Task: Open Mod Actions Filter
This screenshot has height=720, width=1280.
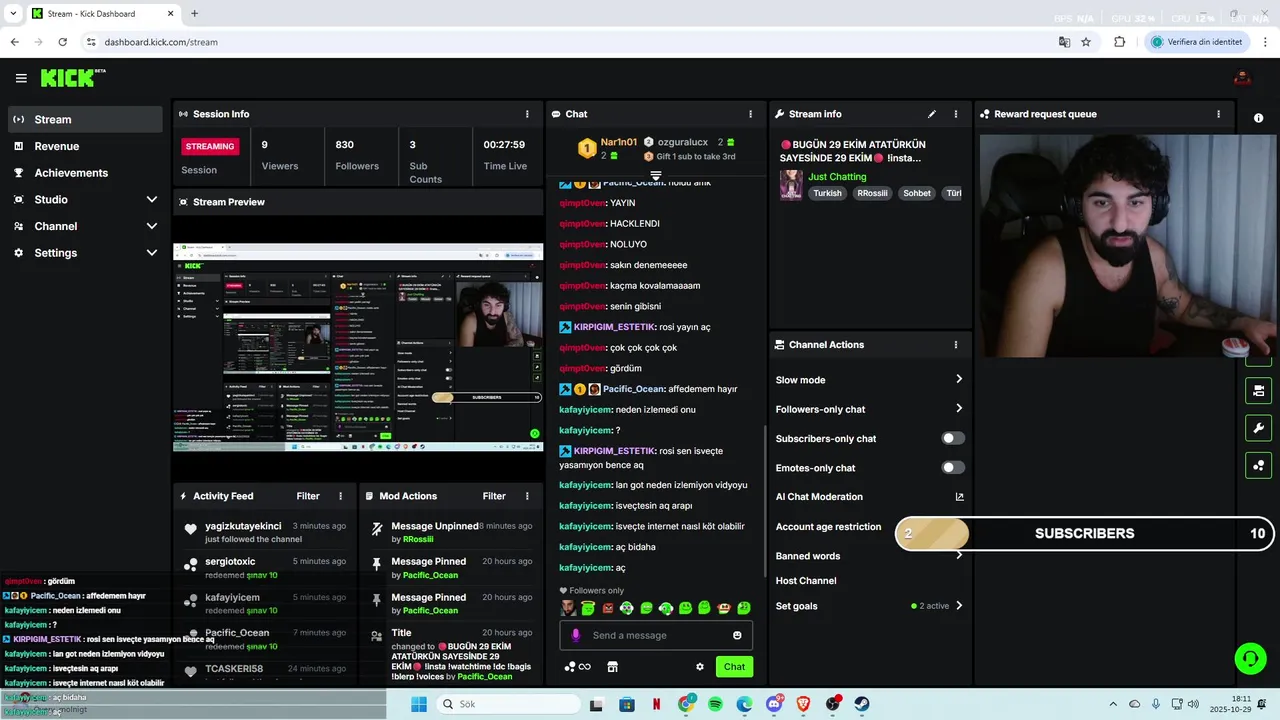Action: [x=494, y=496]
